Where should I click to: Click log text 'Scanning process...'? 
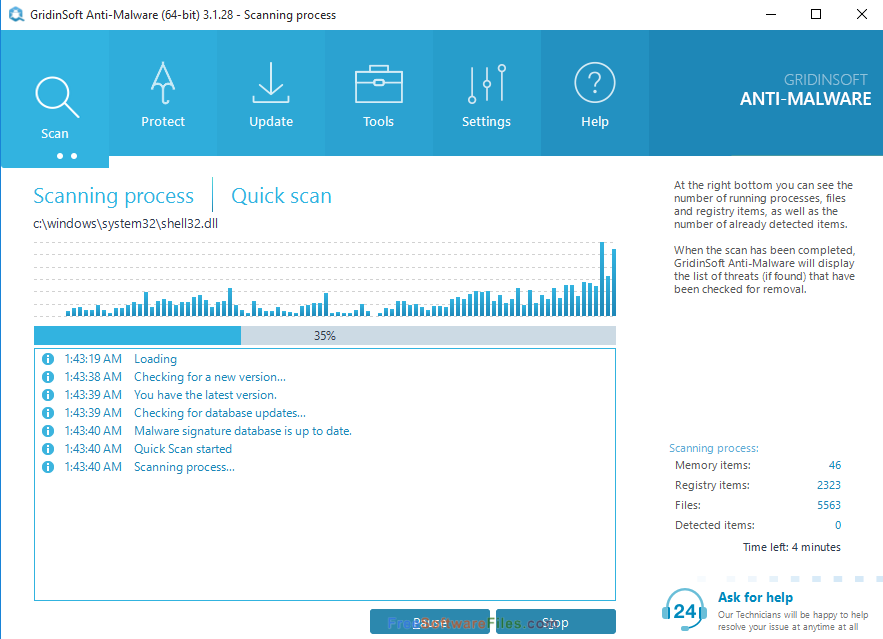click(184, 467)
